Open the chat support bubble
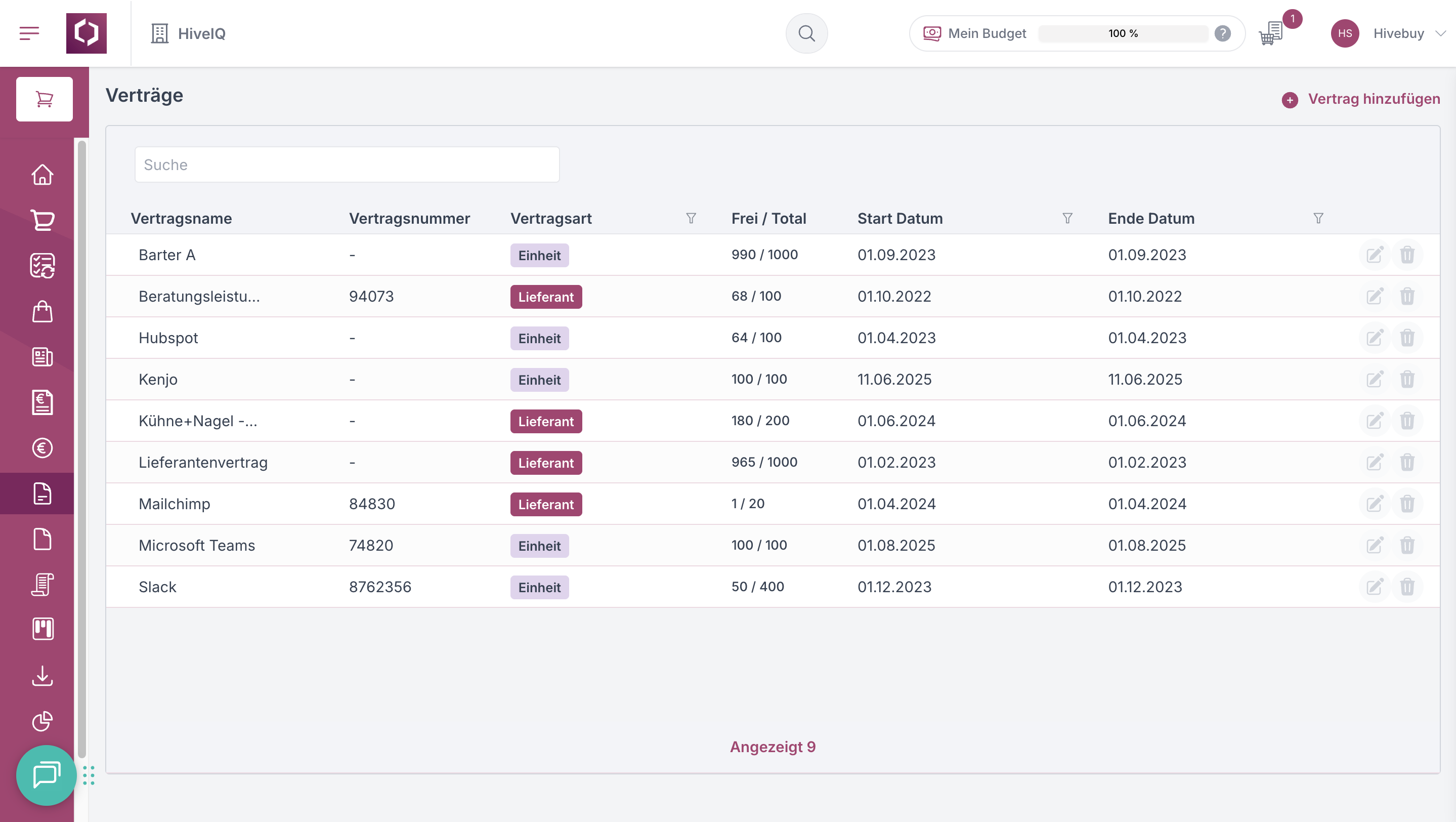Image resolution: width=1456 pixels, height=822 pixels. (47, 775)
